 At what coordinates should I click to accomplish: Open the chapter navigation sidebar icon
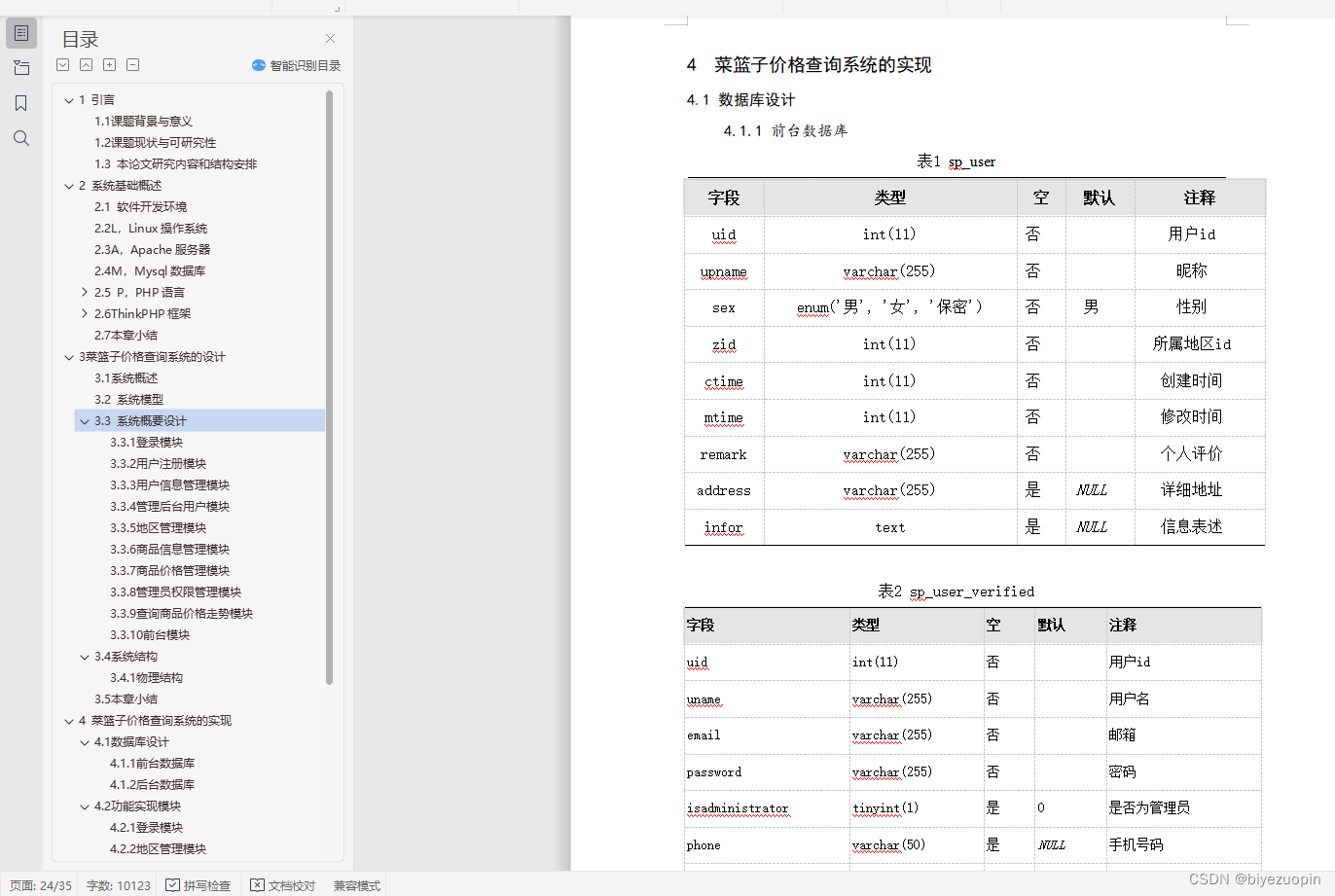[x=21, y=68]
